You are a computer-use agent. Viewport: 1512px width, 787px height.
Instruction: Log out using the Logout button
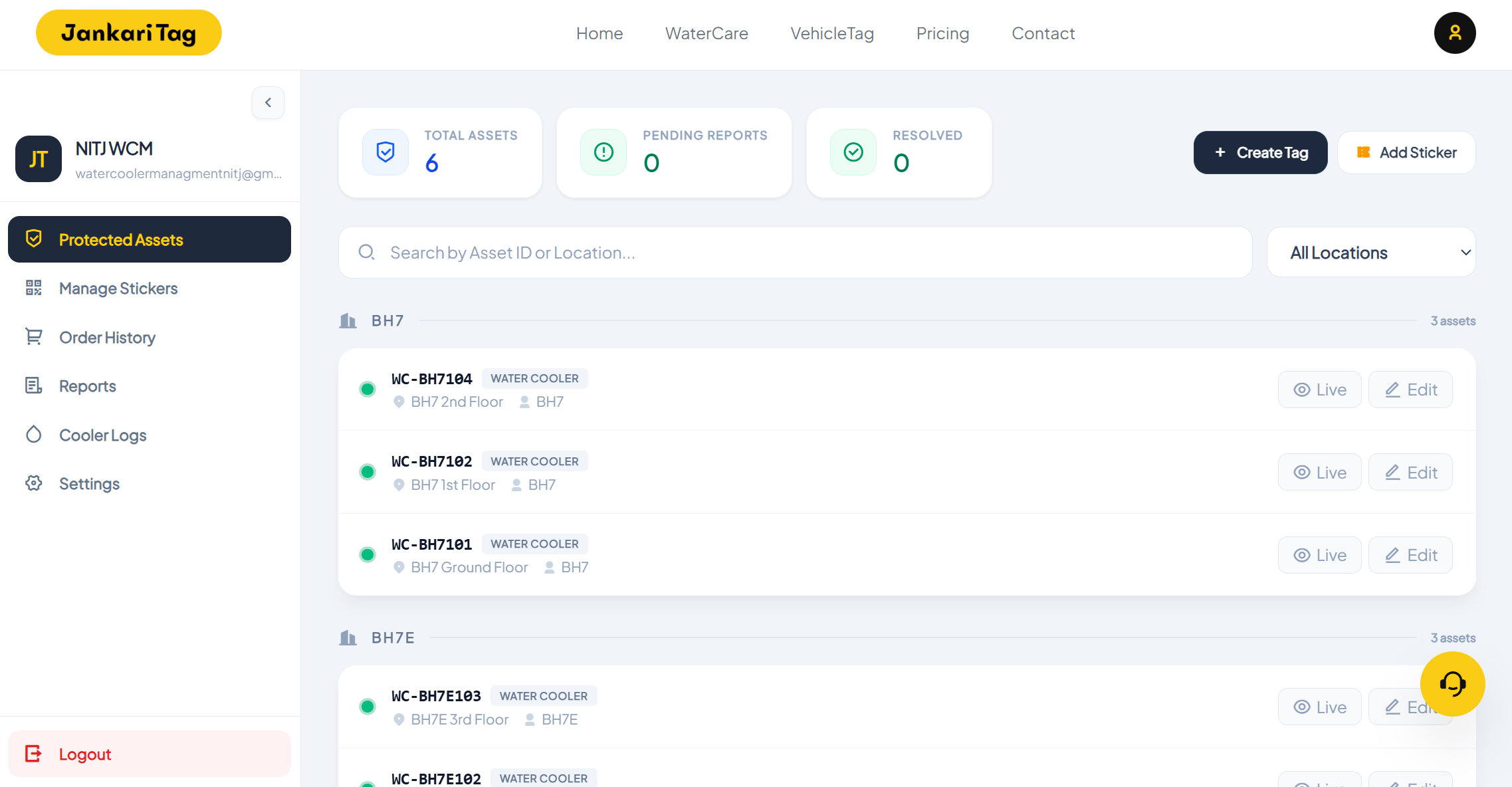point(150,754)
